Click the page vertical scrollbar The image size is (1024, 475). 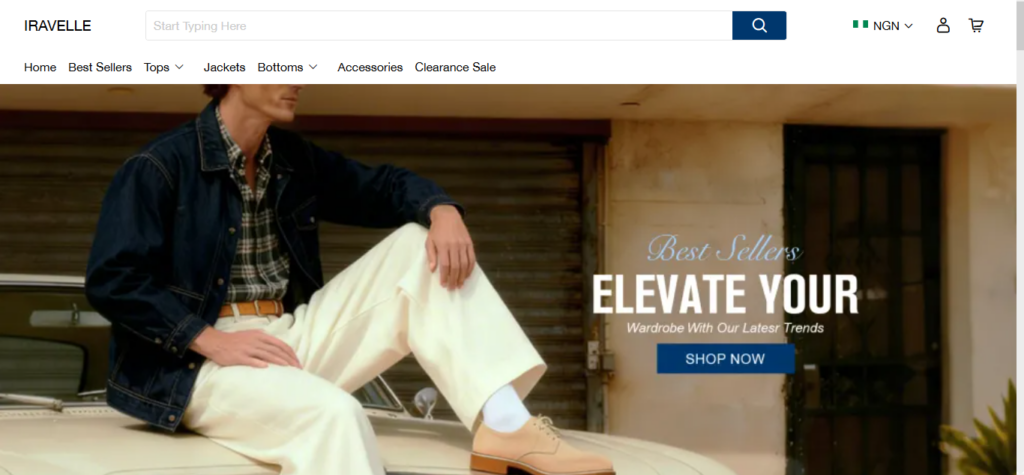[x=1020, y=237]
